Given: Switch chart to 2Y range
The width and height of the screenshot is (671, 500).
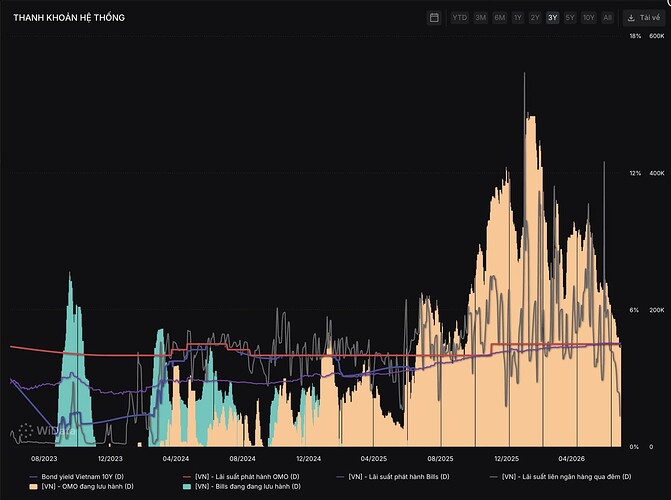Looking at the screenshot, I should click(535, 18).
